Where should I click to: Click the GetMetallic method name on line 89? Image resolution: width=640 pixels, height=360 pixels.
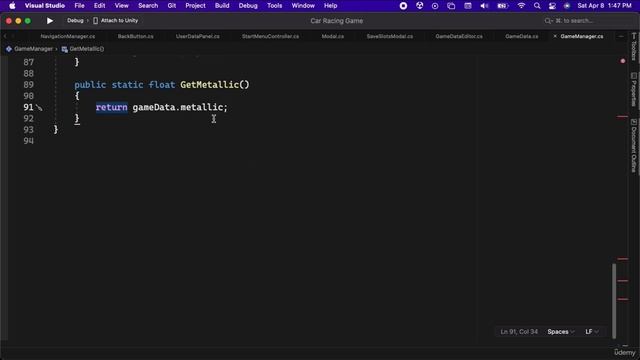pos(209,84)
